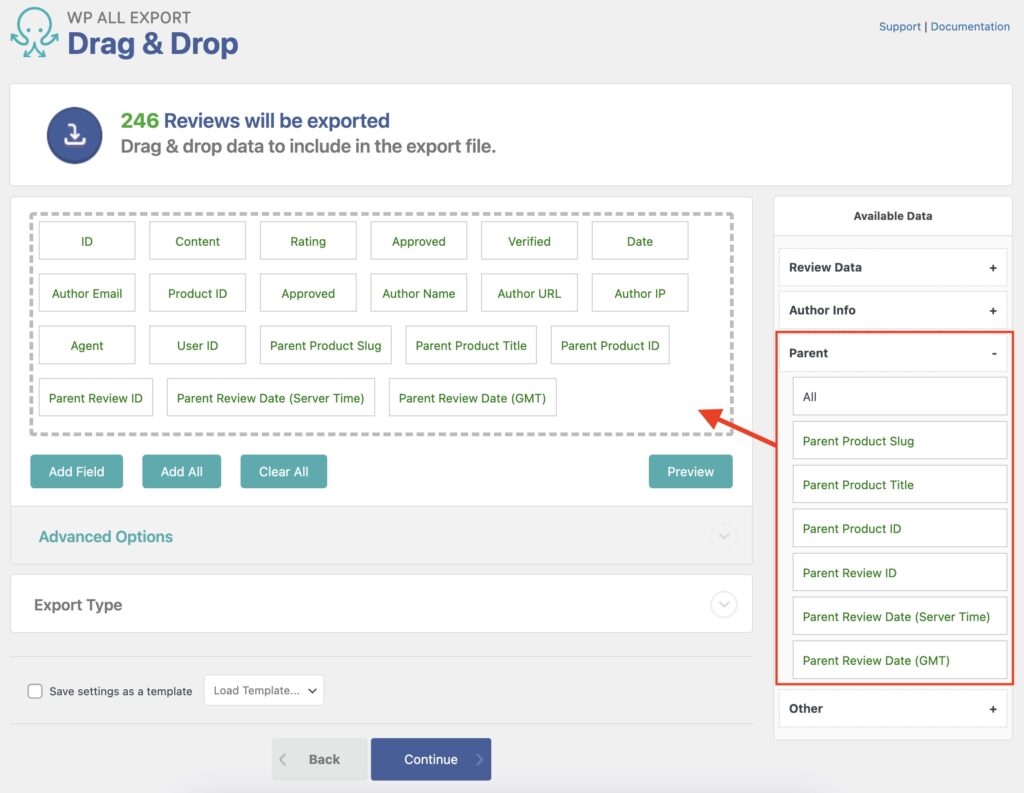Enable Save settings as a template
Viewport: 1024px width, 793px height.
pyautogui.click(x=35, y=690)
